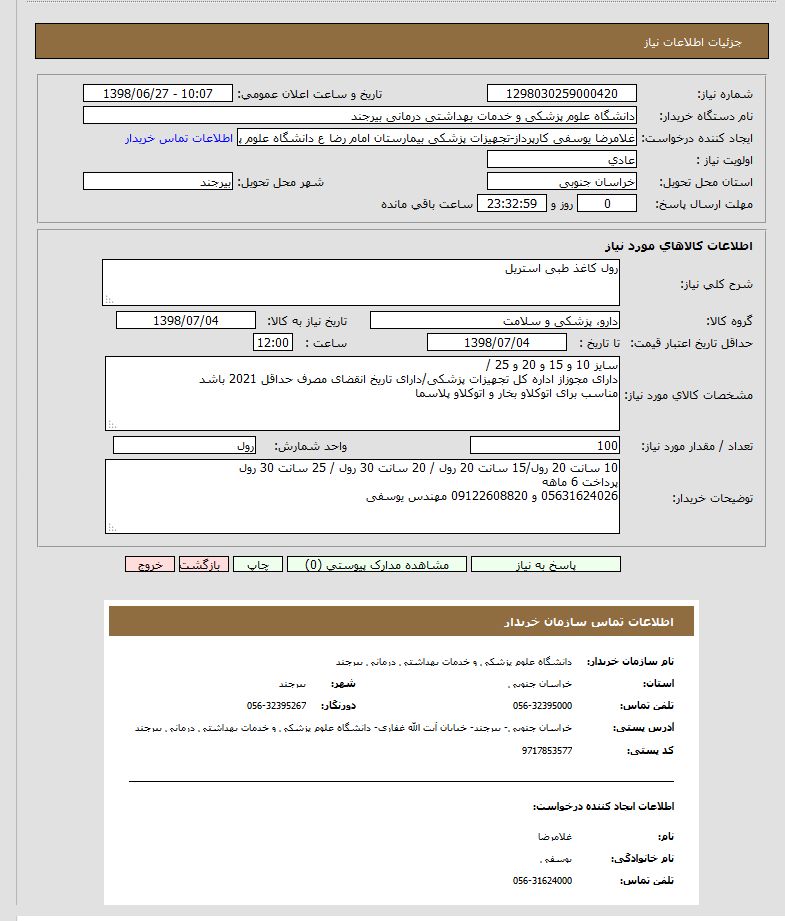This screenshot has height=921, width=785.
Task: Click the استان محل تحویل field
Action: click(x=561, y=182)
